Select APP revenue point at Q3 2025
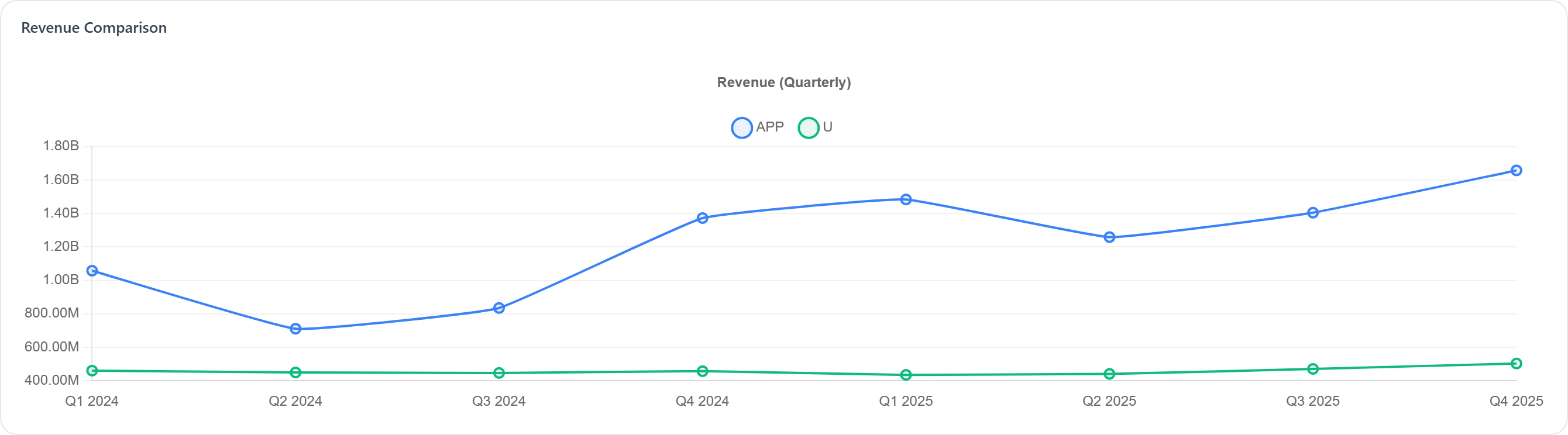 click(1313, 213)
